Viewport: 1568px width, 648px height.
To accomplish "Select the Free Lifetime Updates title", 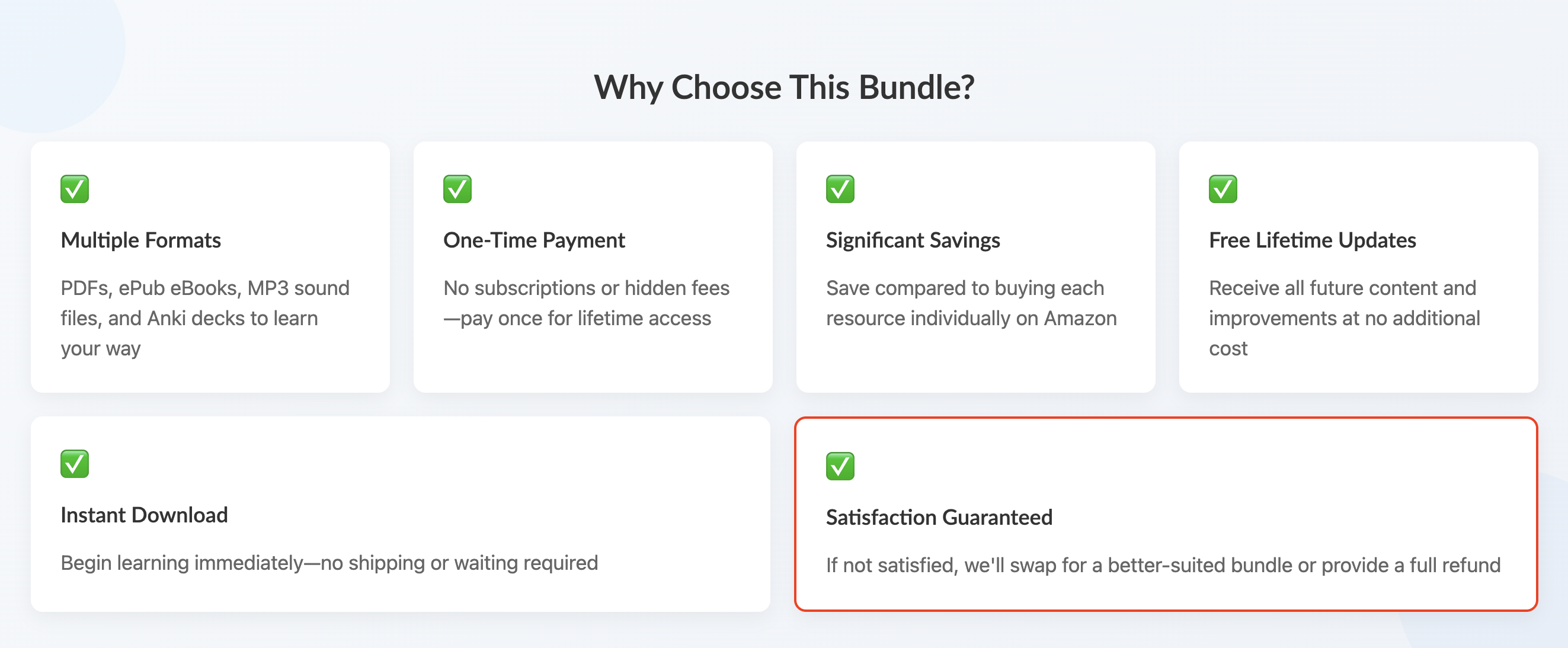I will click(1313, 240).
